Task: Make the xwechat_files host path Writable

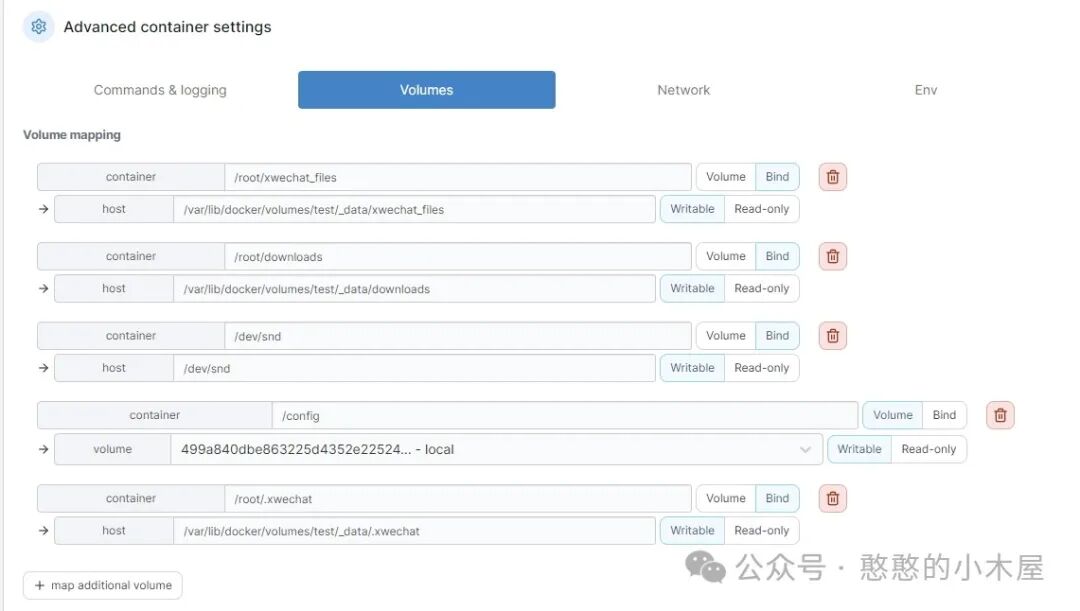Action: pos(692,209)
